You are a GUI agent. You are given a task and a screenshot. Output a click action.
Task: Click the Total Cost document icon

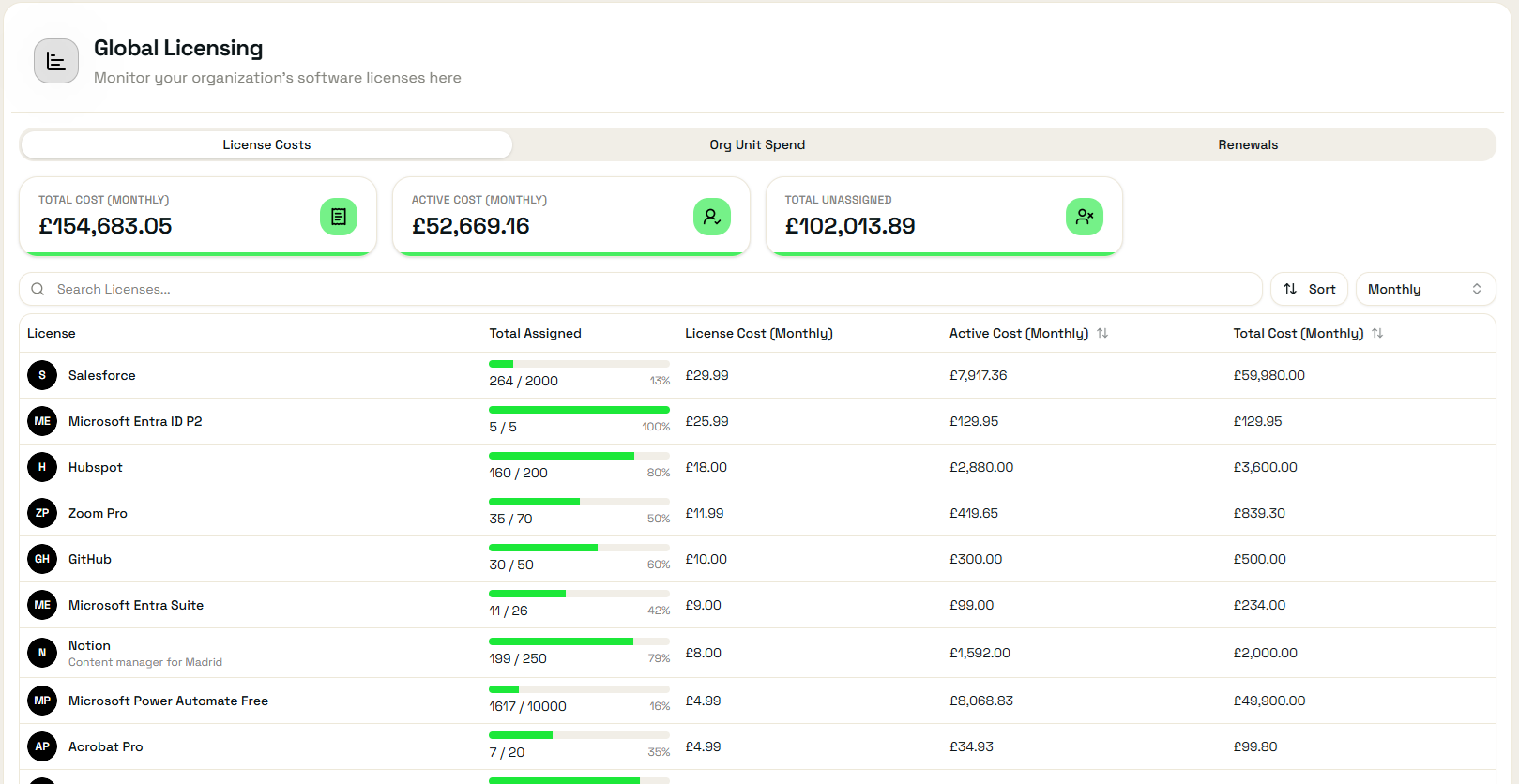pos(339,217)
